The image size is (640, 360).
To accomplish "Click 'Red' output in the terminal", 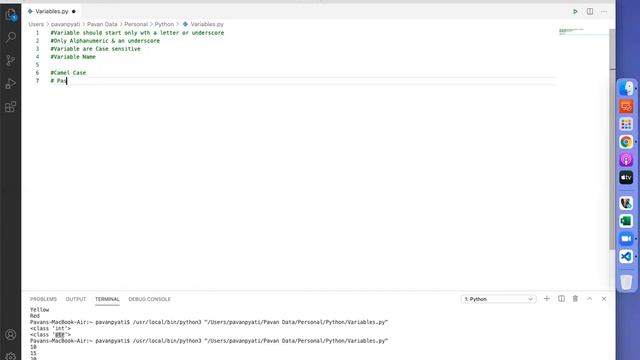I will [x=35, y=316].
